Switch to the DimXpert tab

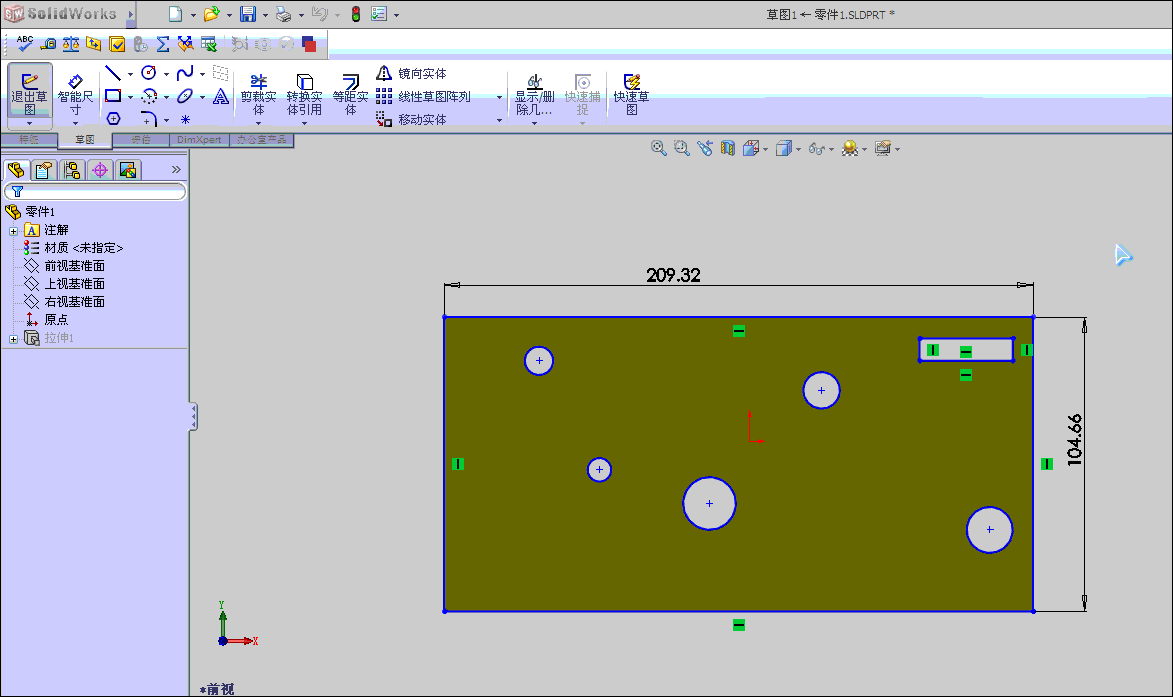(199, 140)
